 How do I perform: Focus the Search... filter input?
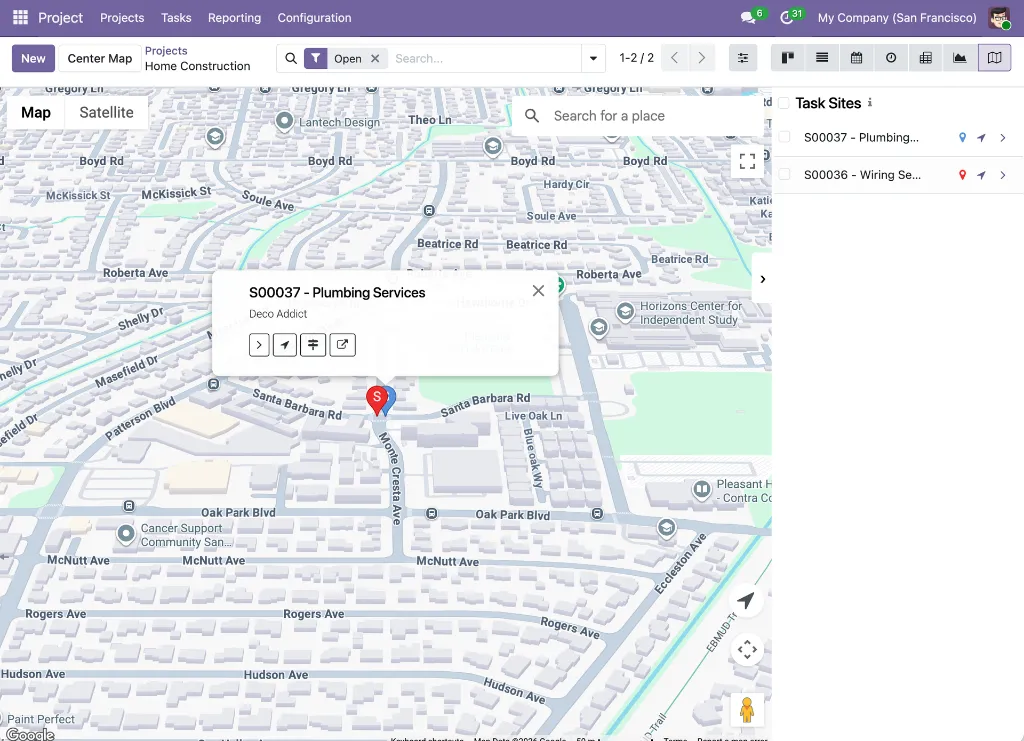(485, 59)
